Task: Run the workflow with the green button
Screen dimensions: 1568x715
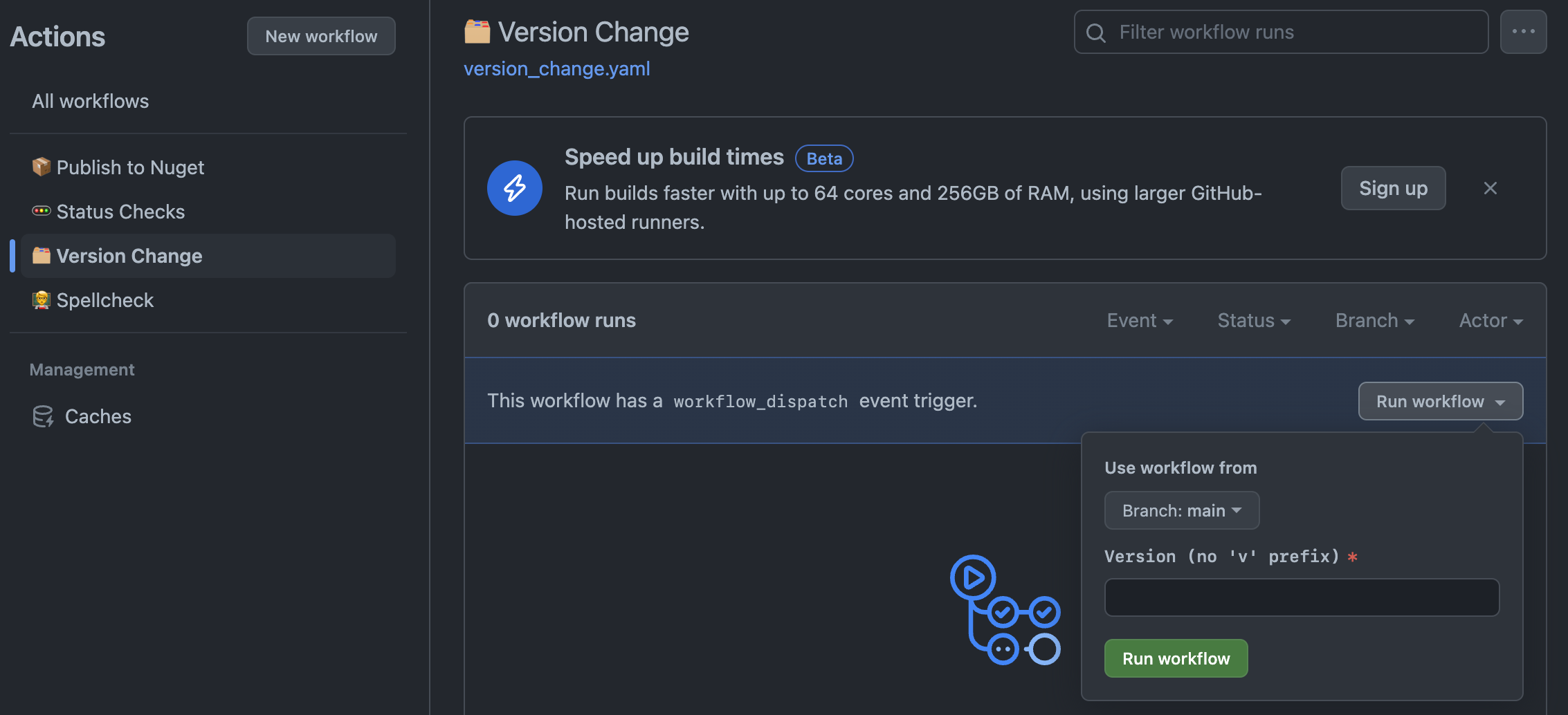Action: point(1175,658)
